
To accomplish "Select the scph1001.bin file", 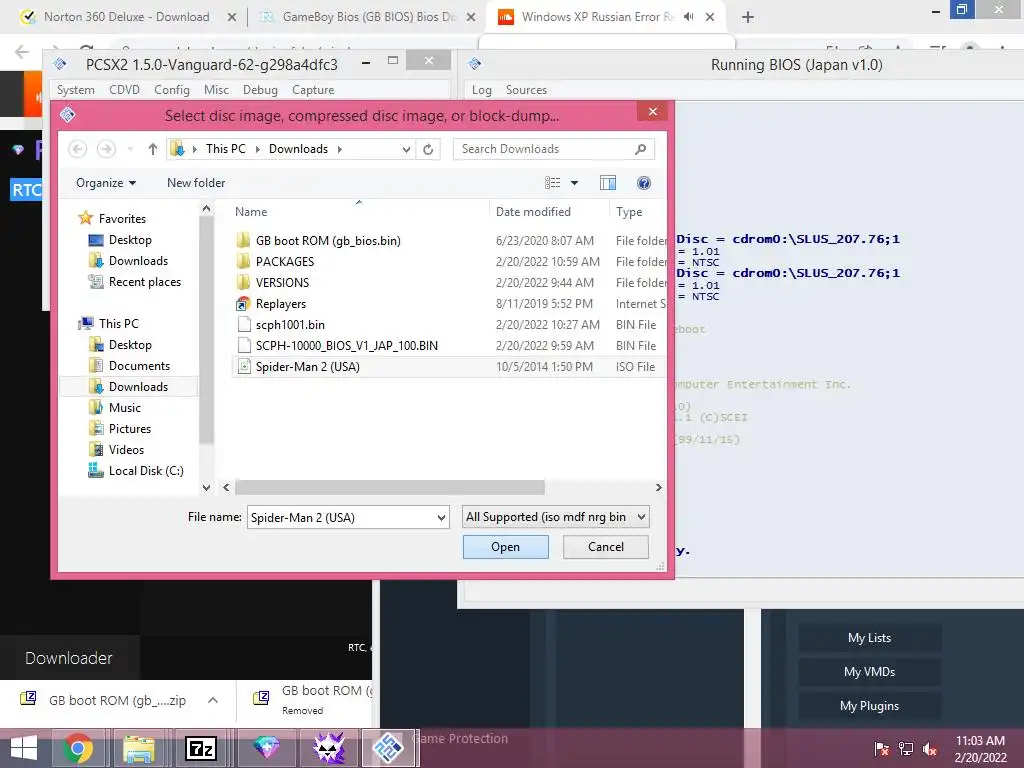I will coord(290,325).
